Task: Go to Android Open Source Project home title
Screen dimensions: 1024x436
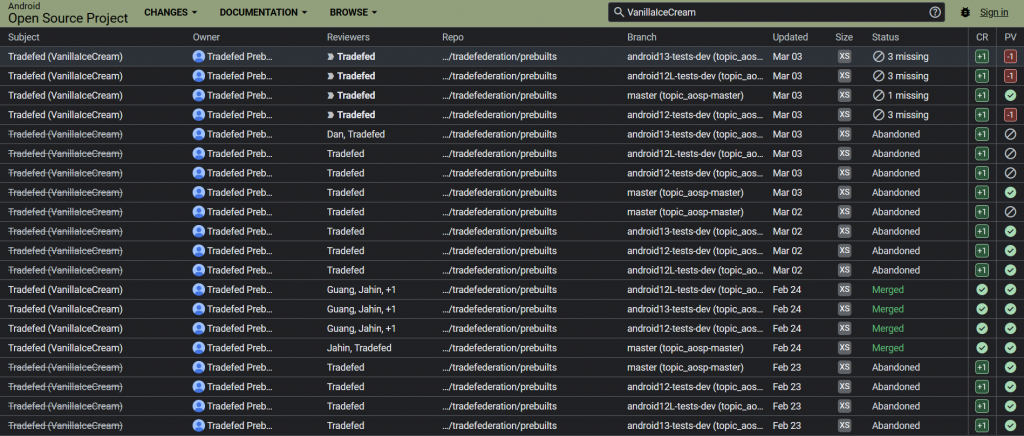Action: click(x=68, y=14)
